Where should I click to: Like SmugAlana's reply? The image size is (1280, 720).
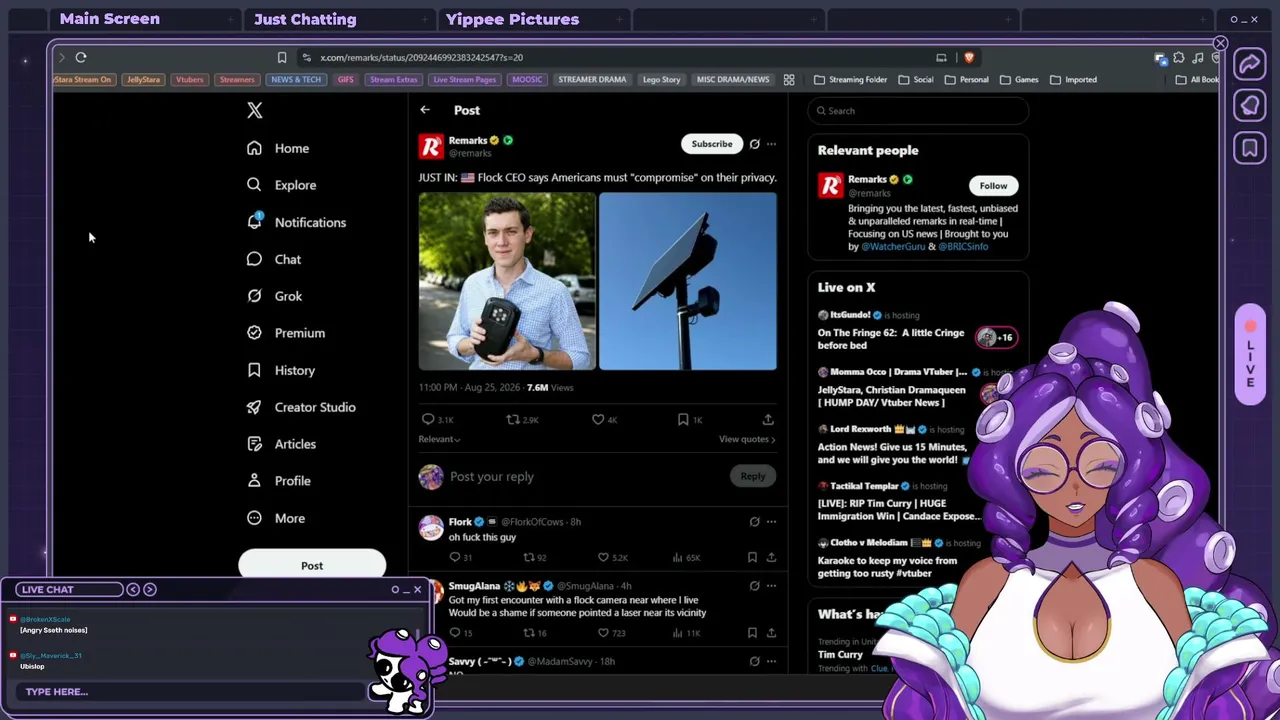(x=603, y=633)
